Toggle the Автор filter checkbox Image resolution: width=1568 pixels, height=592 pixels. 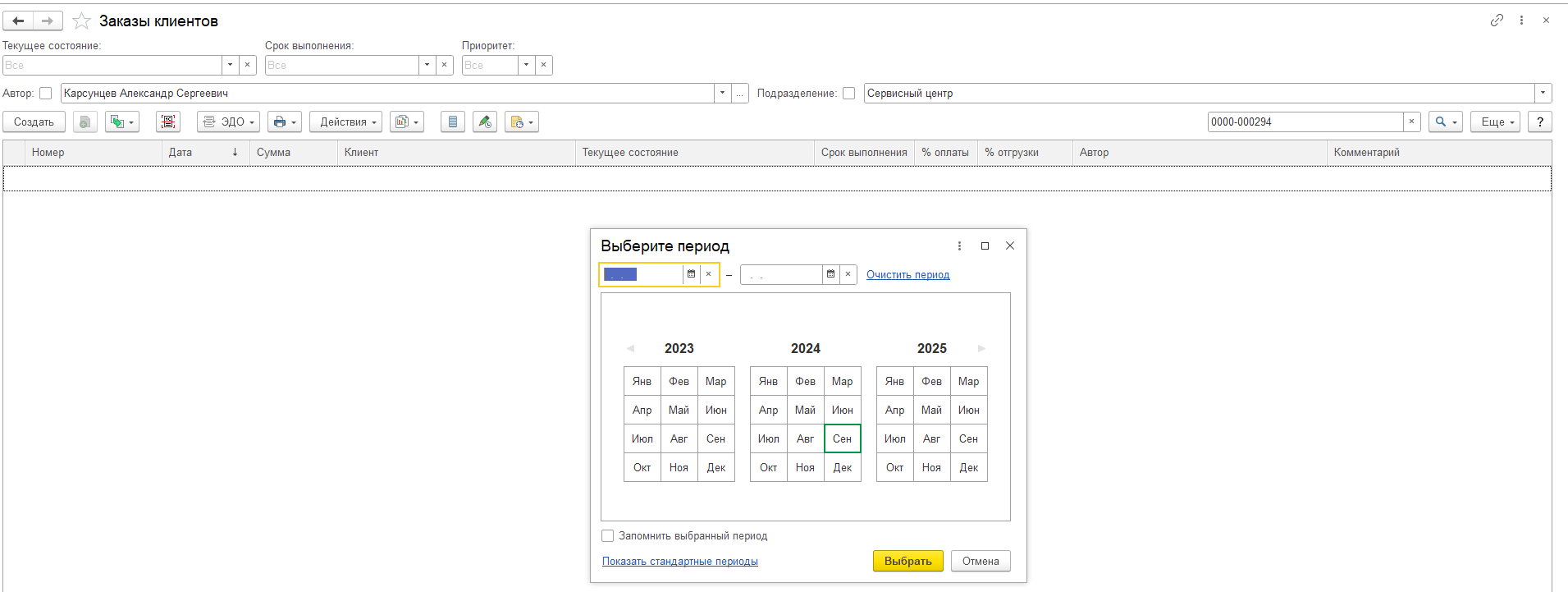point(46,94)
